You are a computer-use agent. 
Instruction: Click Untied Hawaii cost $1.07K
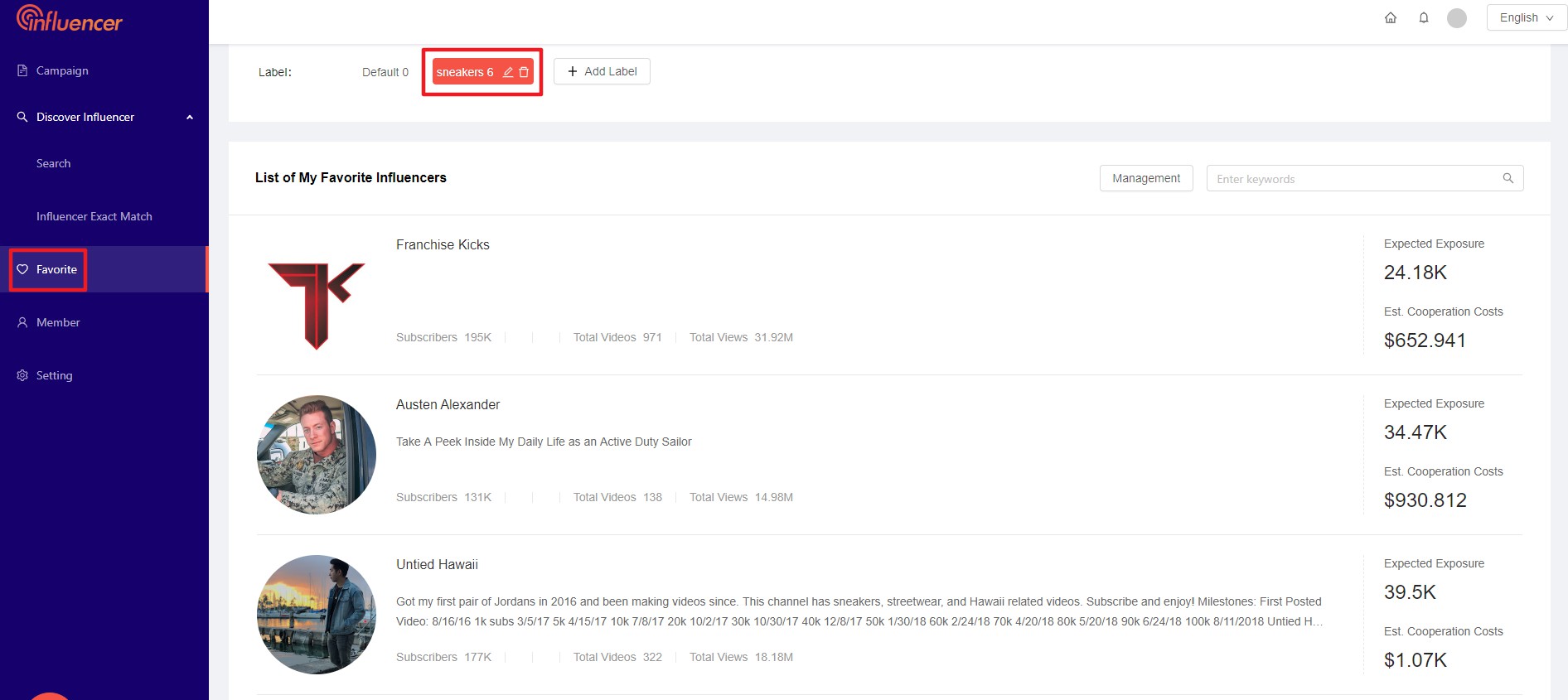pyautogui.click(x=1416, y=660)
